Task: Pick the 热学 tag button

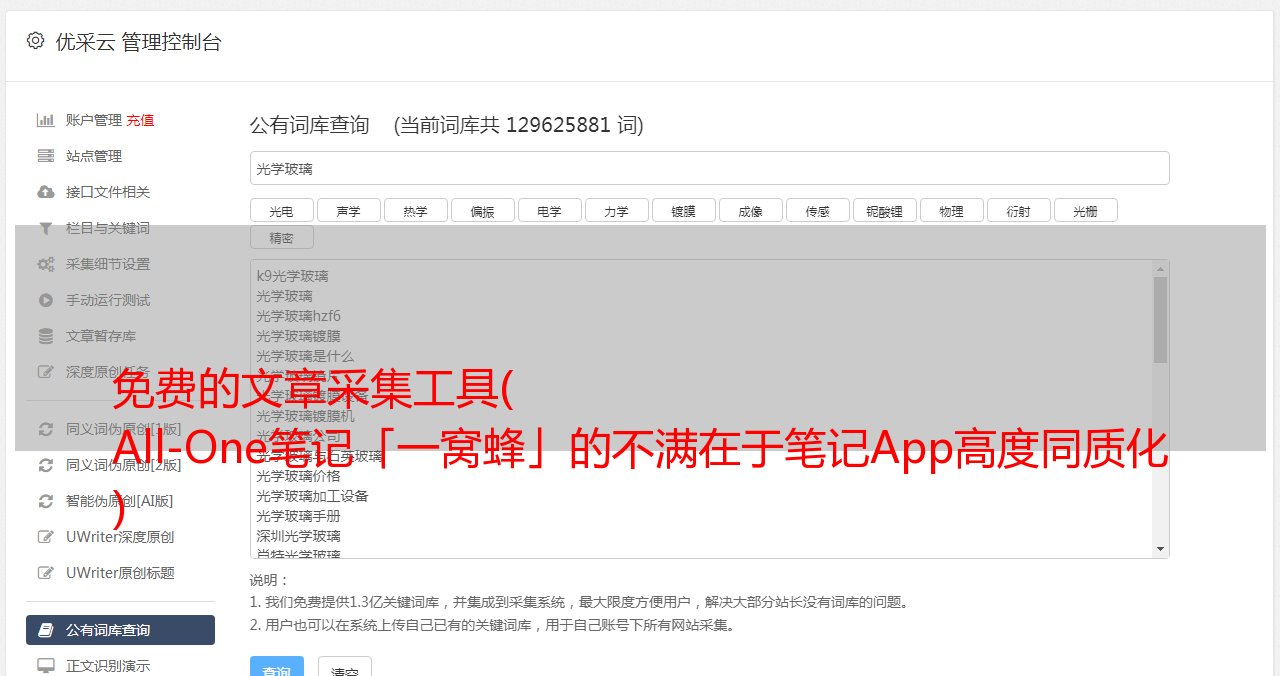Action: point(415,210)
